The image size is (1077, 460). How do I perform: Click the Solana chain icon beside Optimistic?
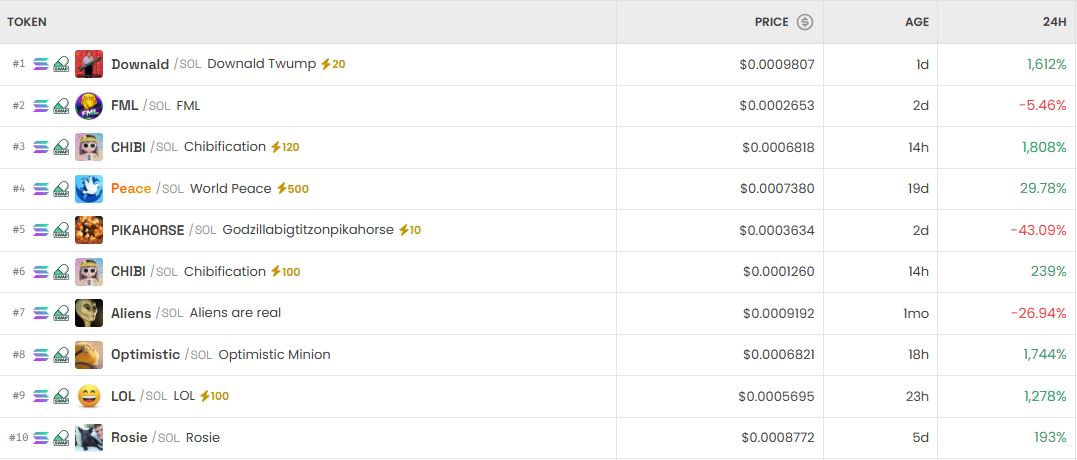(41, 355)
